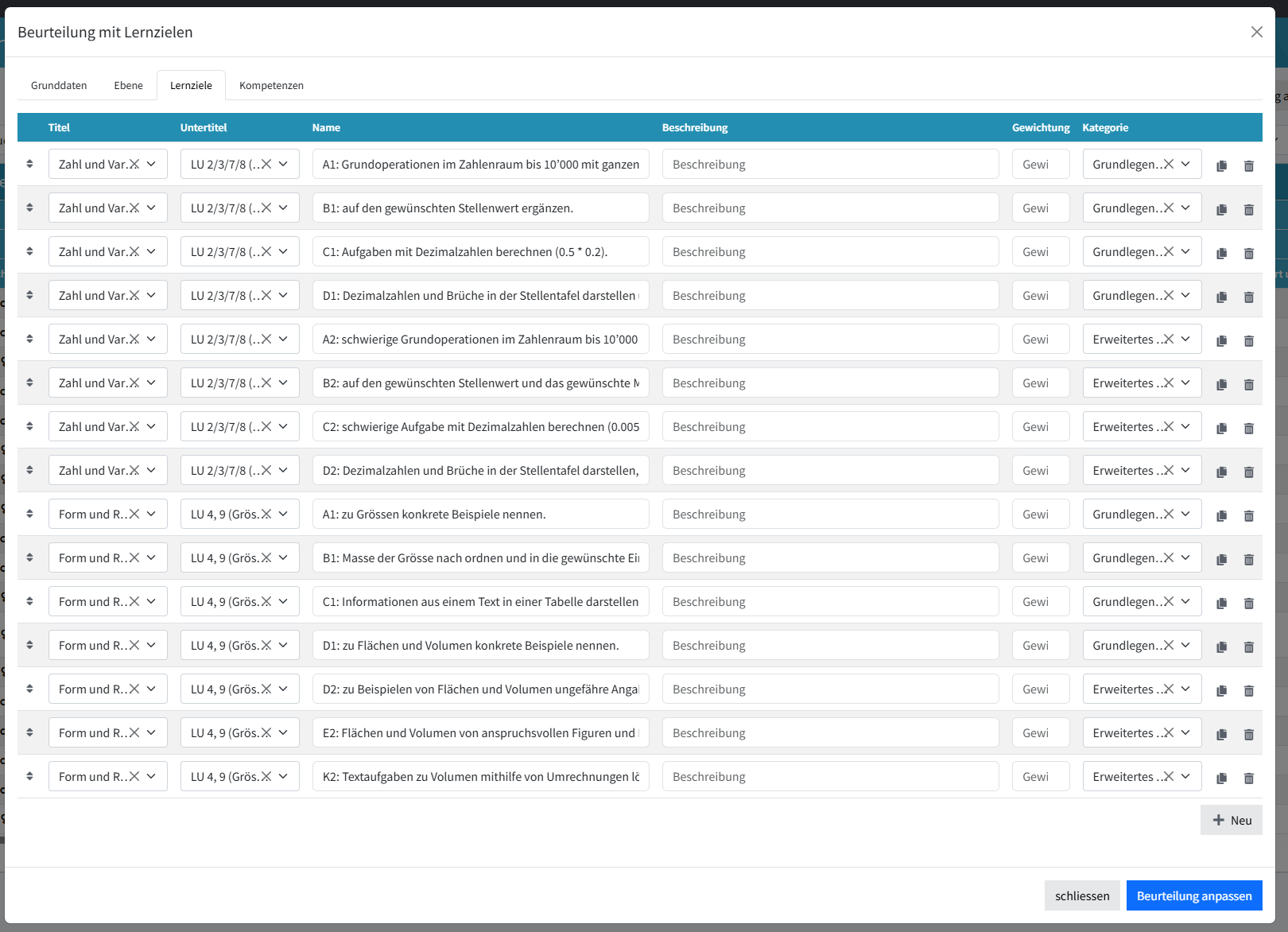The width and height of the screenshot is (1288, 932).
Task: Clear the Kategorie selection in 'C1: Aufgaben mit Dezimalzahlen' row
Action: tap(1169, 251)
